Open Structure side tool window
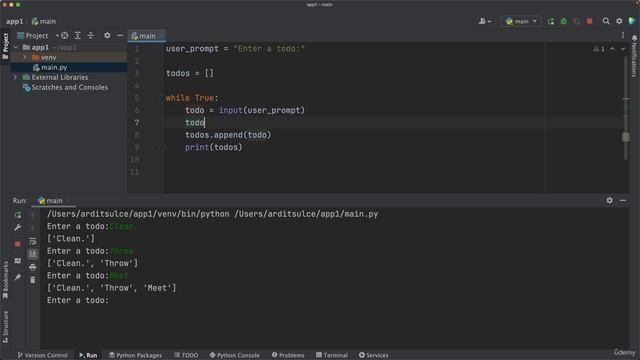The width and height of the screenshot is (640, 360). (x=5, y=327)
